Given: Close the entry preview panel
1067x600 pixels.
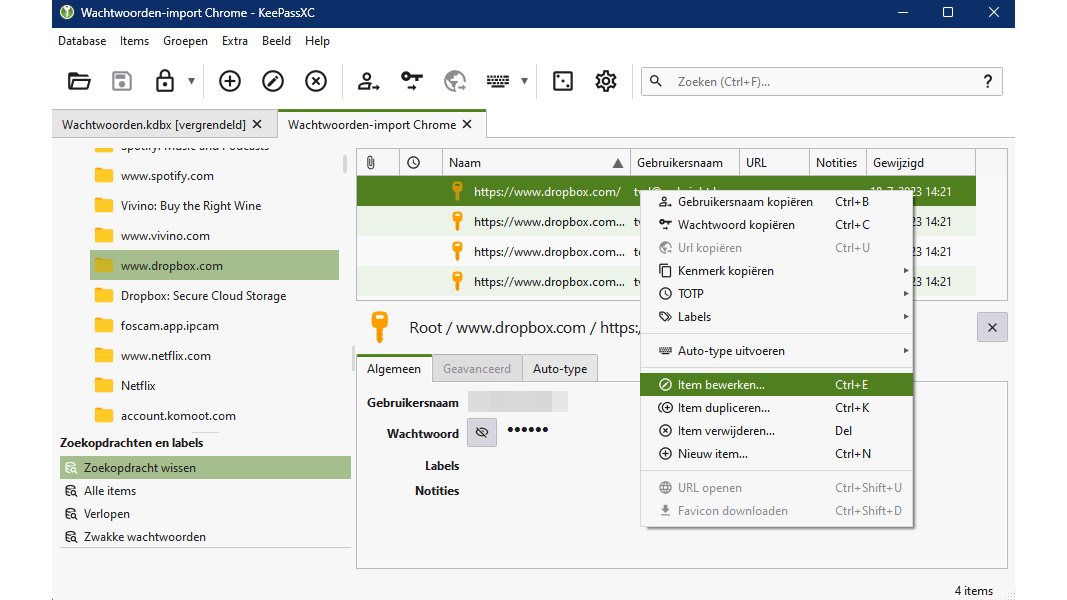Looking at the screenshot, I should (992, 327).
